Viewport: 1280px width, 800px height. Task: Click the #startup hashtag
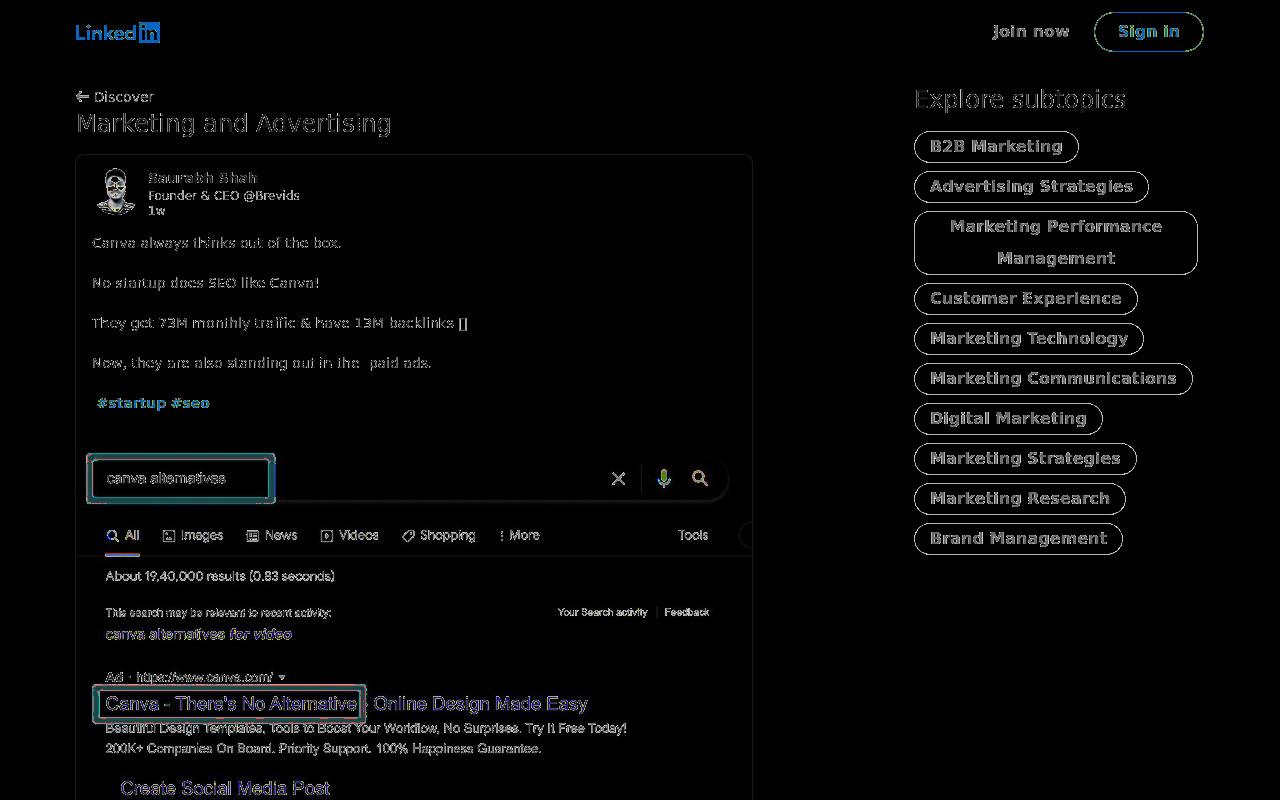click(x=131, y=403)
